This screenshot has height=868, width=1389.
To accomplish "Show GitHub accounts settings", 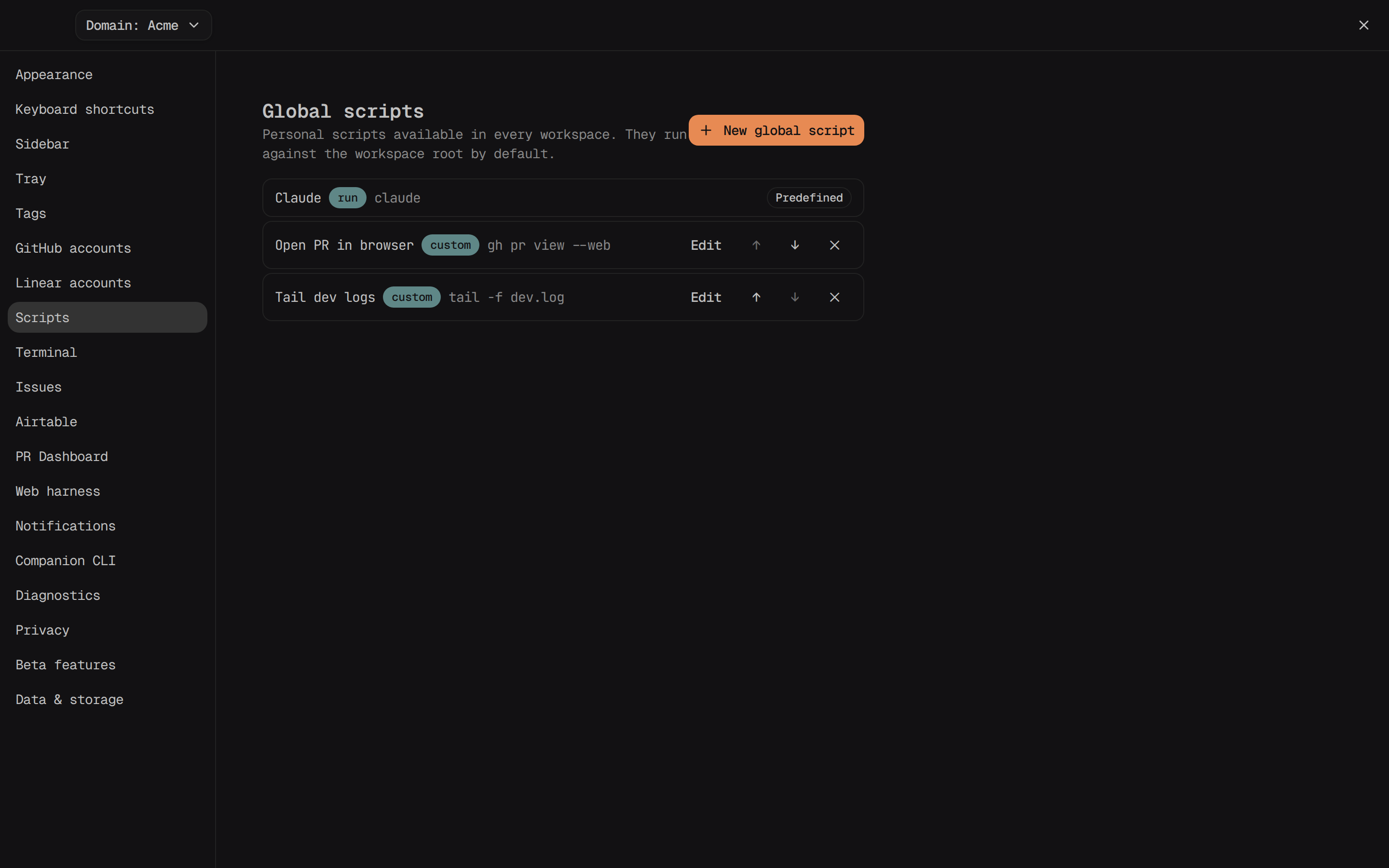I will (x=108, y=248).
